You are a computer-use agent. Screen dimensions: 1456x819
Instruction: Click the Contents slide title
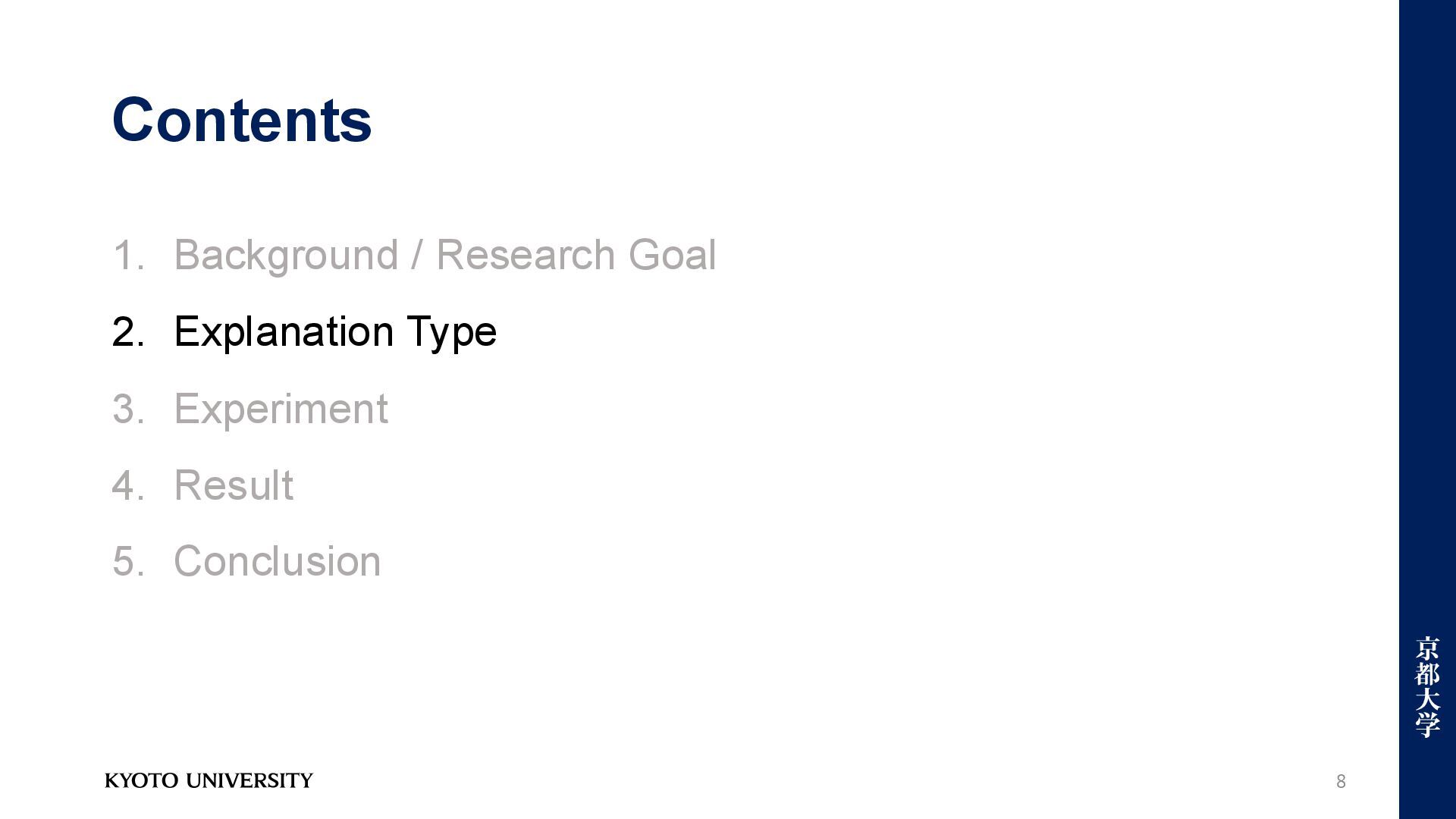(x=242, y=120)
